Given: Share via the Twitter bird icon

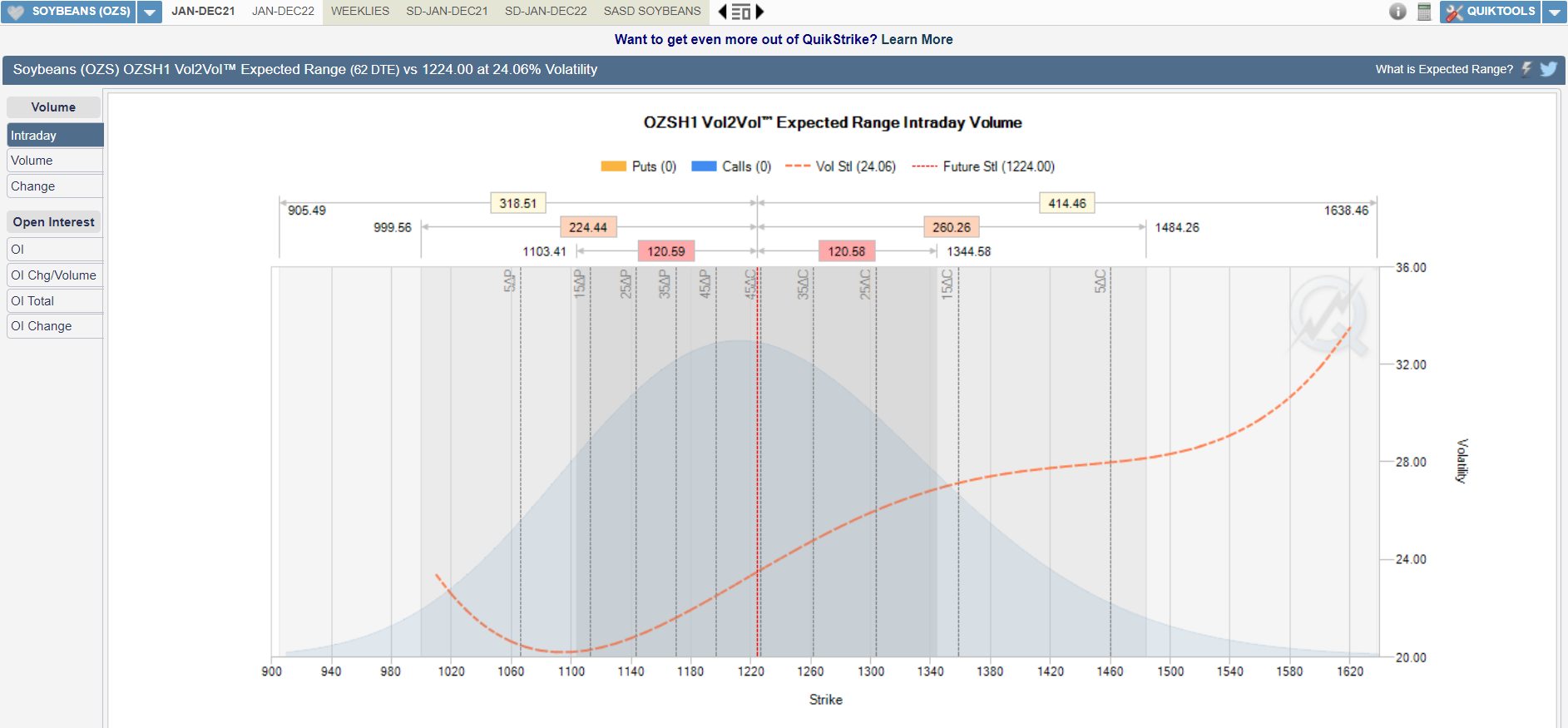Looking at the screenshot, I should [1548, 69].
